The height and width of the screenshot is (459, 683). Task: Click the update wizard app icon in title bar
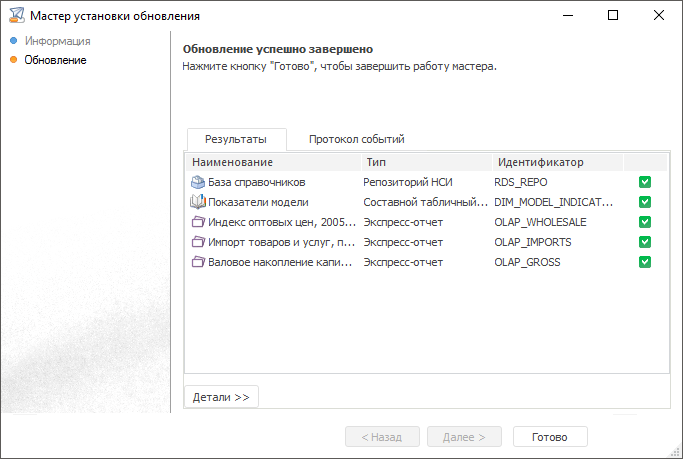coord(14,16)
